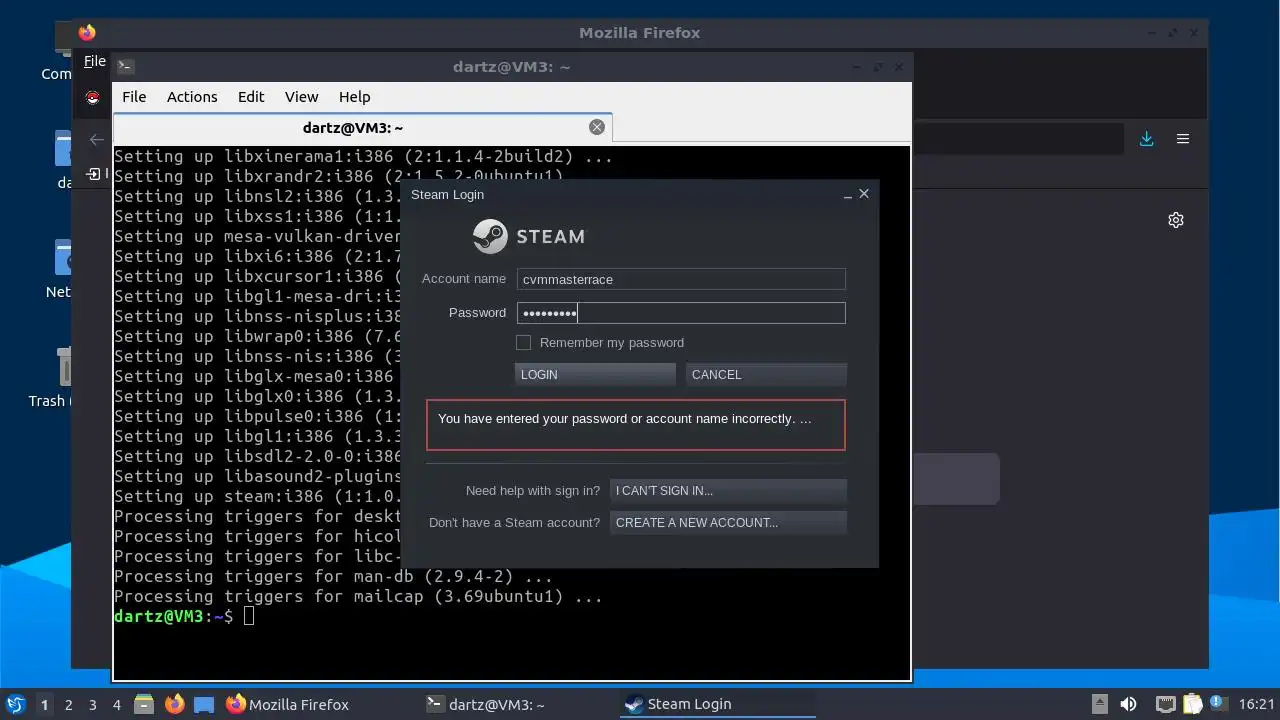The width and height of the screenshot is (1280, 720).
Task: Open the terminal View menu
Action: pyautogui.click(x=301, y=97)
